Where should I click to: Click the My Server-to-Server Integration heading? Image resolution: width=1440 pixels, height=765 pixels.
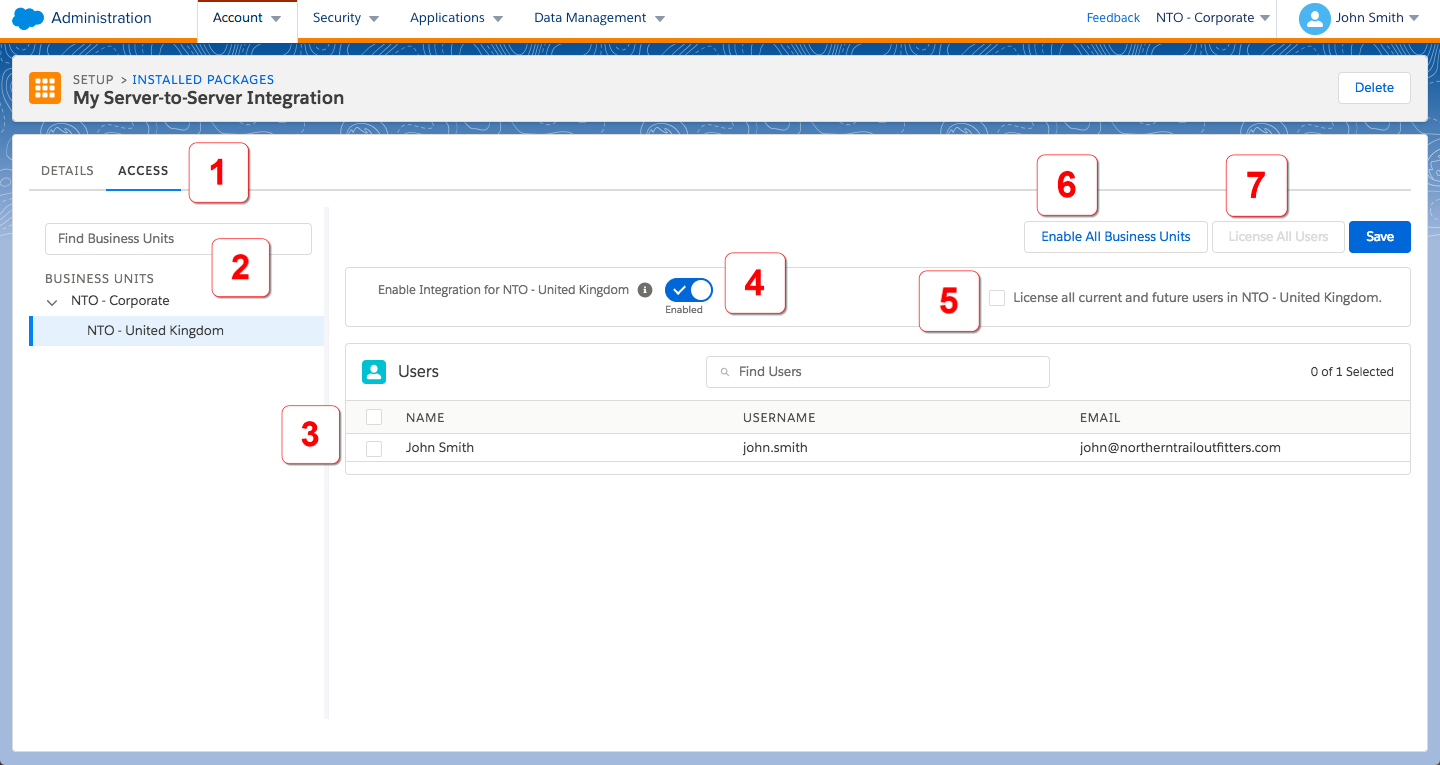tap(208, 98)
